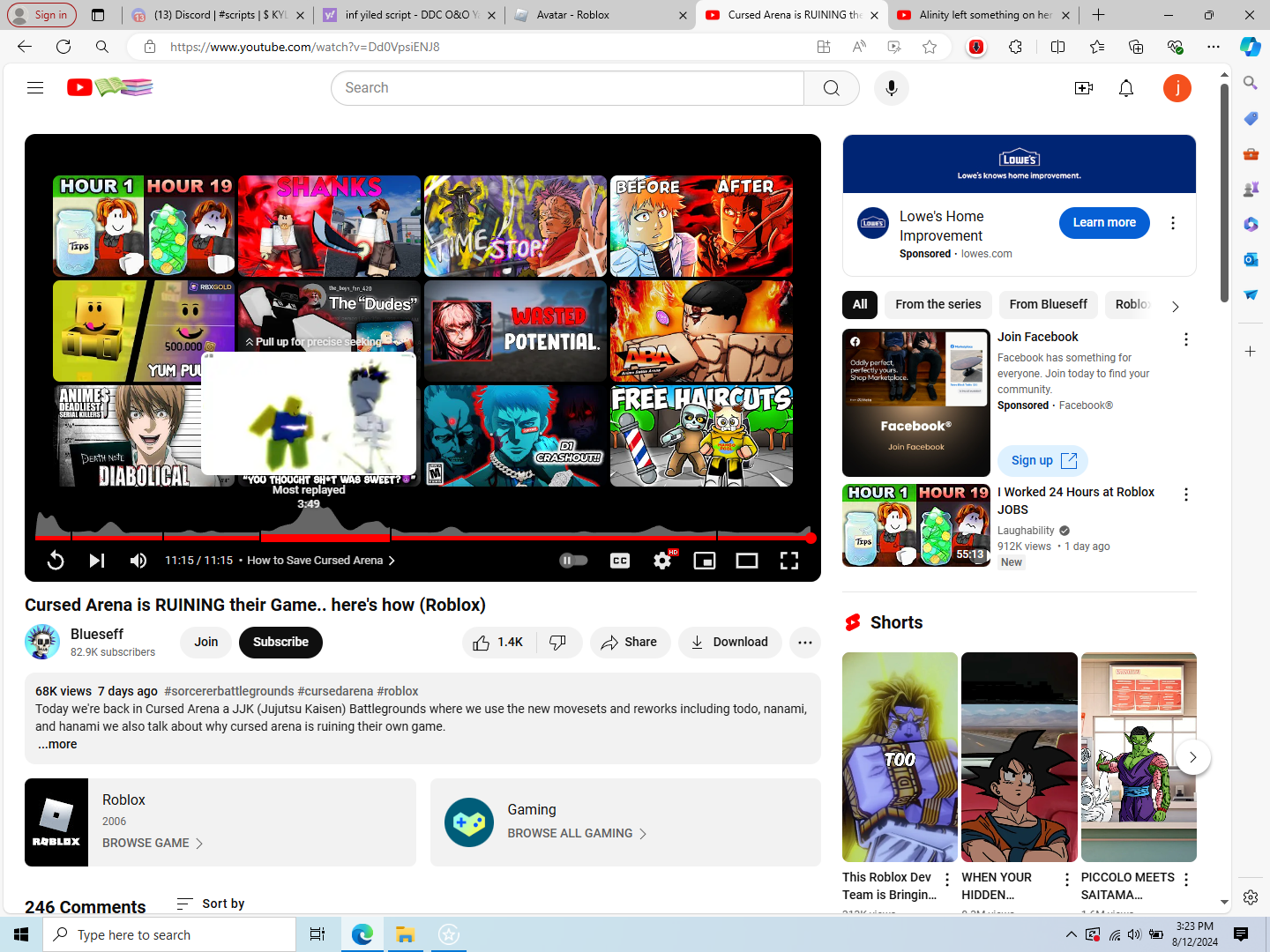Refresh the page

click(x=63, y=47)
